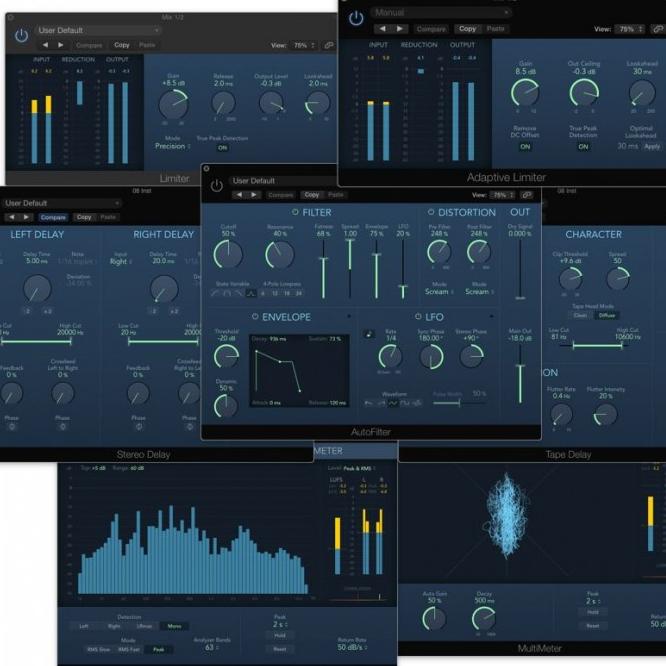This screenshot has width=666, height=666.
Task: Click Hold under analyzer Peak 2 s
Action: pos(279,635)
